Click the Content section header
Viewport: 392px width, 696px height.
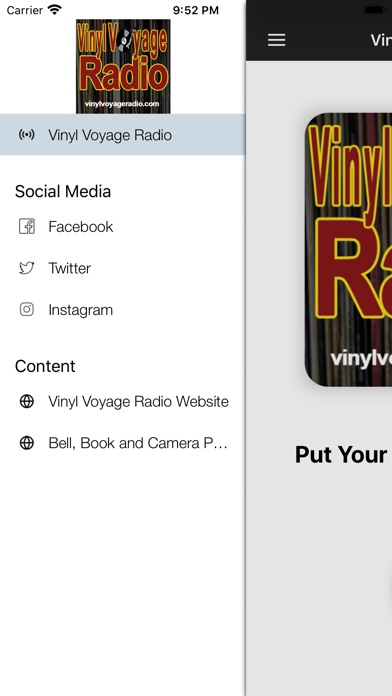(x=45, y=366)
